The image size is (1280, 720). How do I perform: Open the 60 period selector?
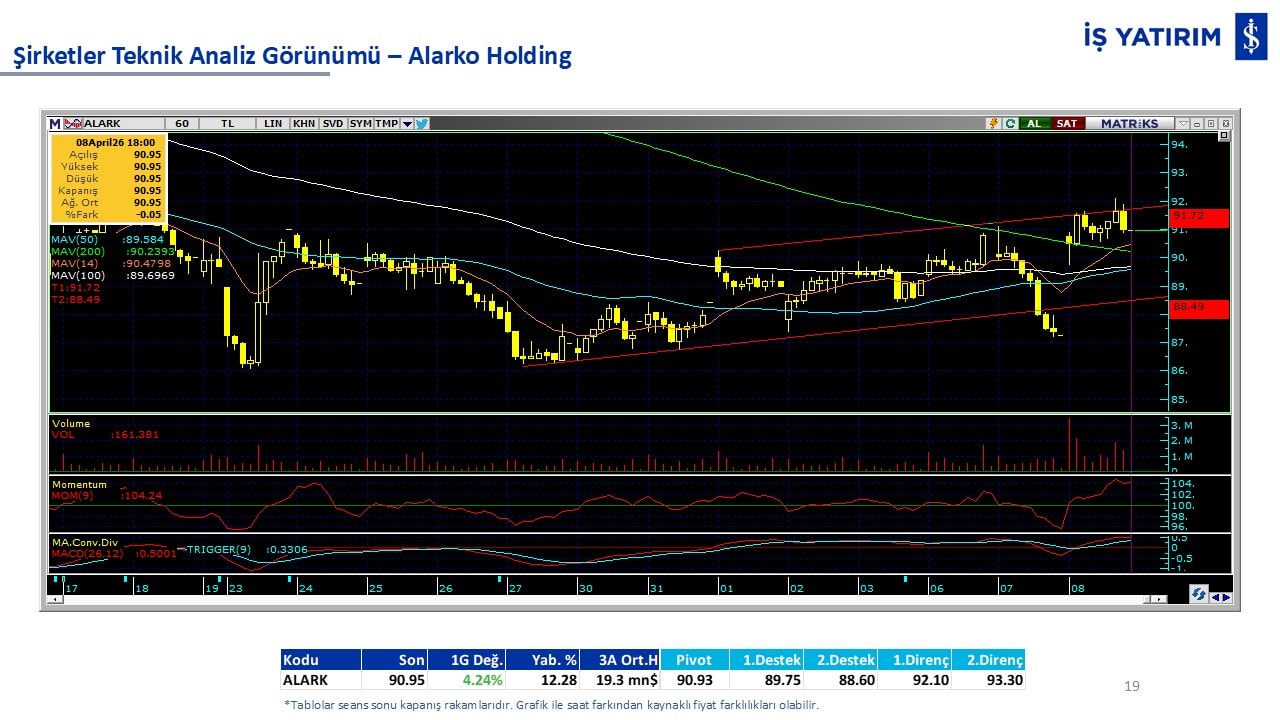pyautogui.click(x=182, y=124)
